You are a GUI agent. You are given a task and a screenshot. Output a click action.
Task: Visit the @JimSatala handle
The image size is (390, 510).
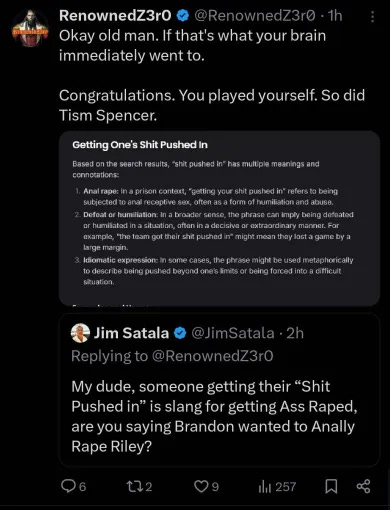coord(233,333)
